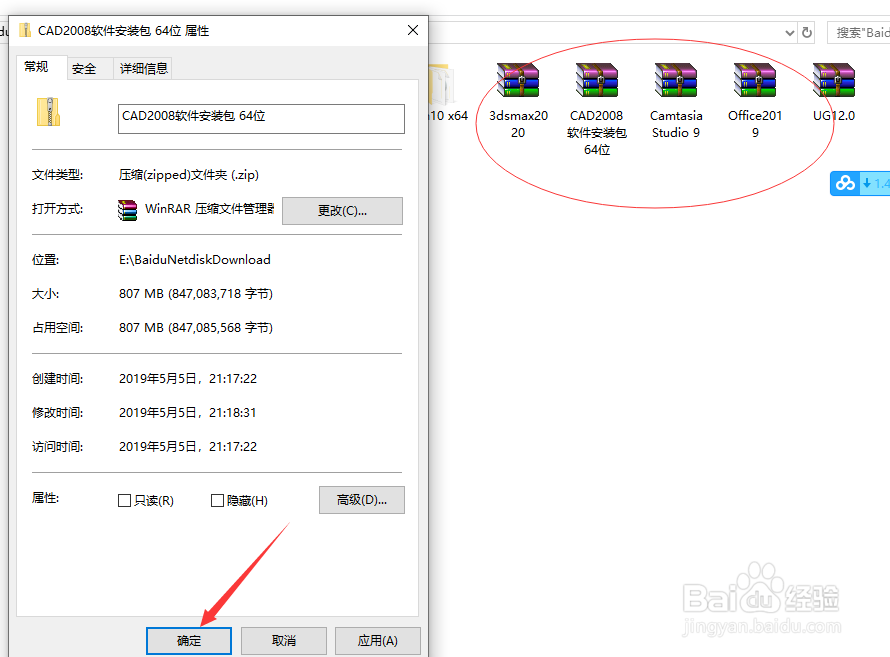Click the Baidu Netdisk cloud icon
The image size is (890, 657).
point(844,183)
